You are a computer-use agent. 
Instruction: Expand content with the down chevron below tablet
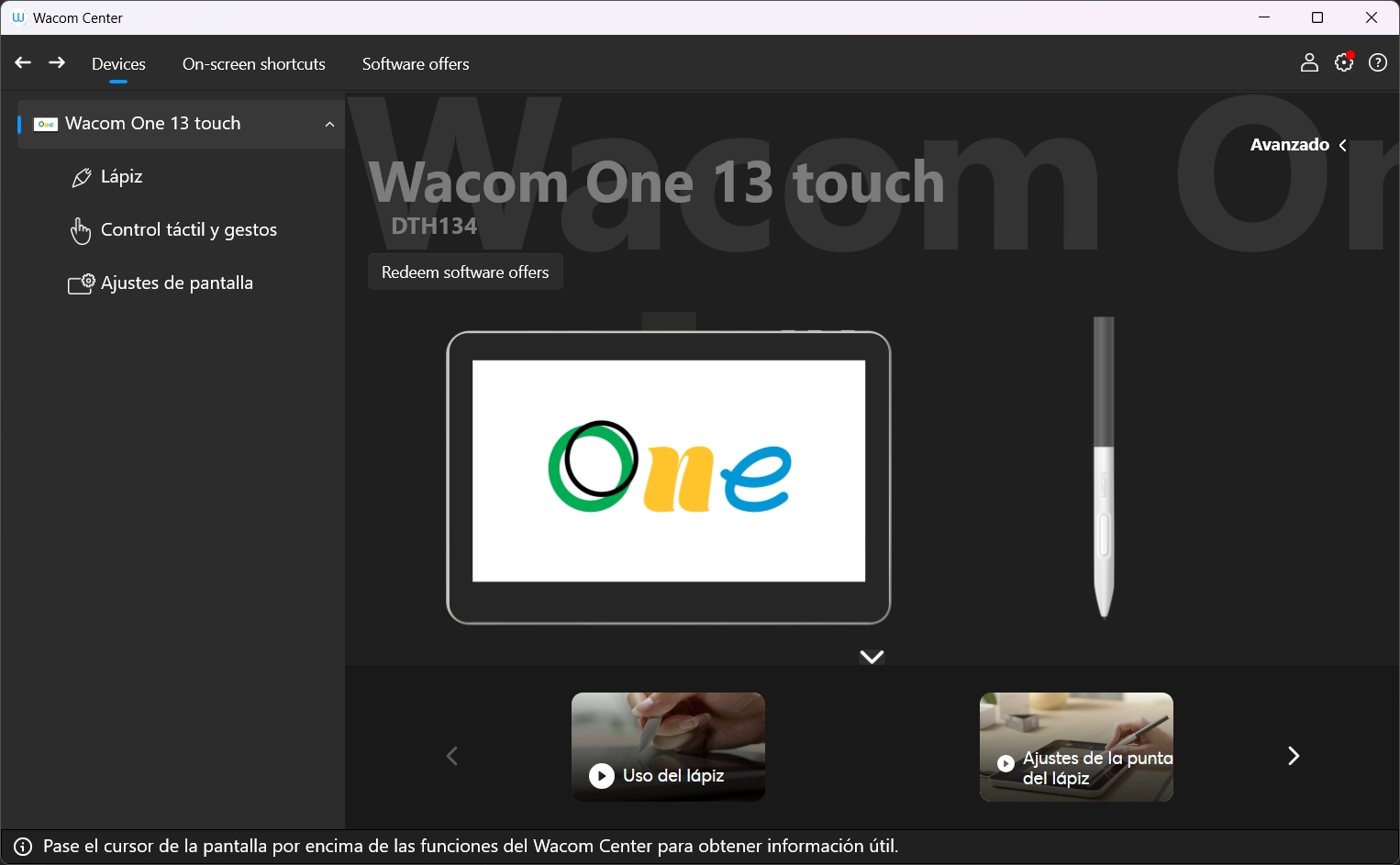point(872,657)
